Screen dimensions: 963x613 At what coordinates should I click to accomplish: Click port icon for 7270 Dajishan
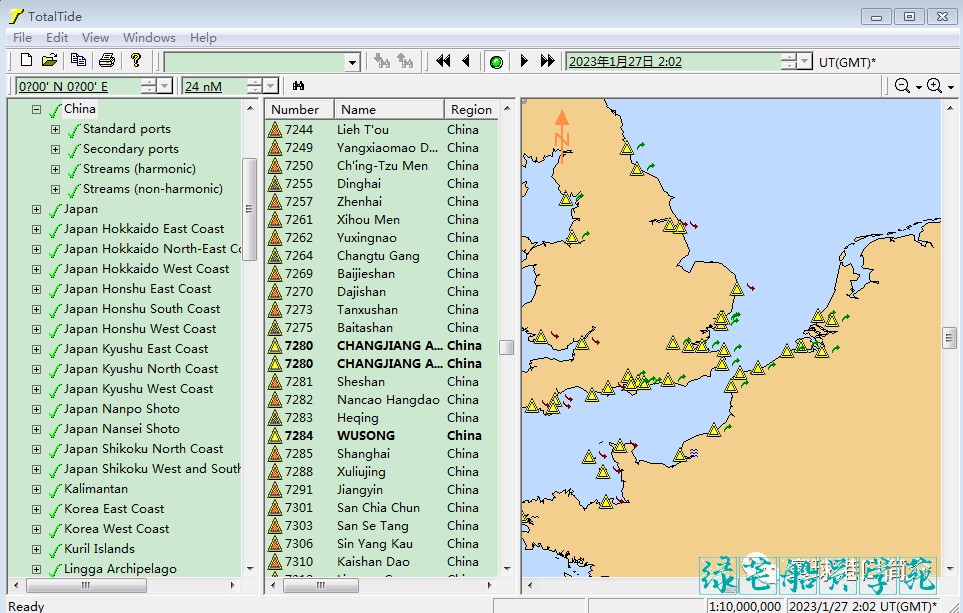(x=275, y=292)
